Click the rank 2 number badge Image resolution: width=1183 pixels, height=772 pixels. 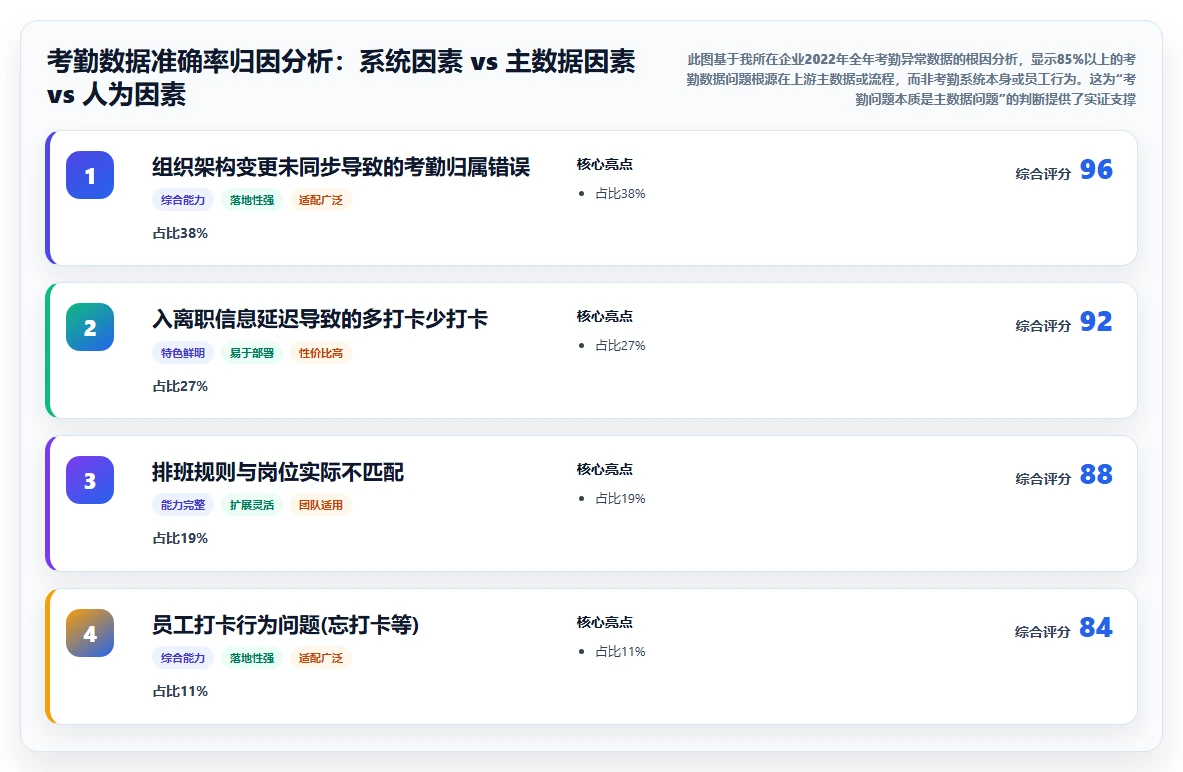(90, 328)
